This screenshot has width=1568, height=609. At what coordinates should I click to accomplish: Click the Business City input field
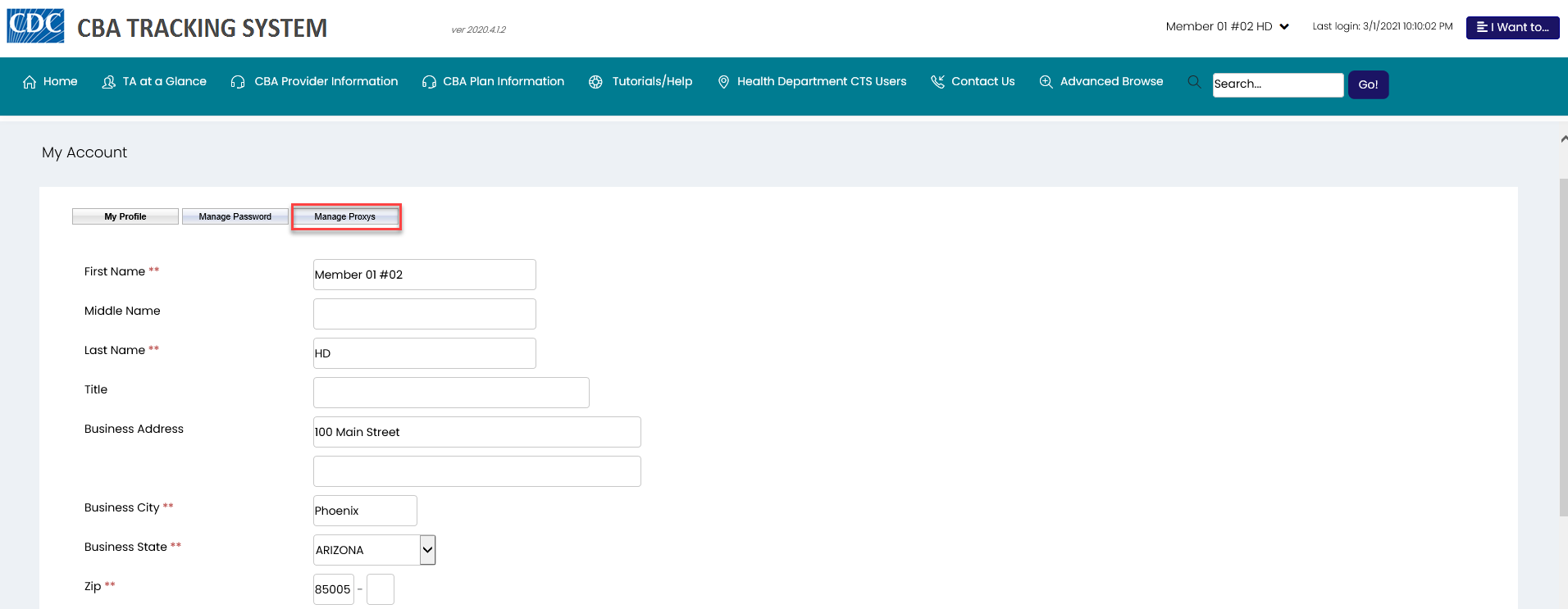(365, 511)
